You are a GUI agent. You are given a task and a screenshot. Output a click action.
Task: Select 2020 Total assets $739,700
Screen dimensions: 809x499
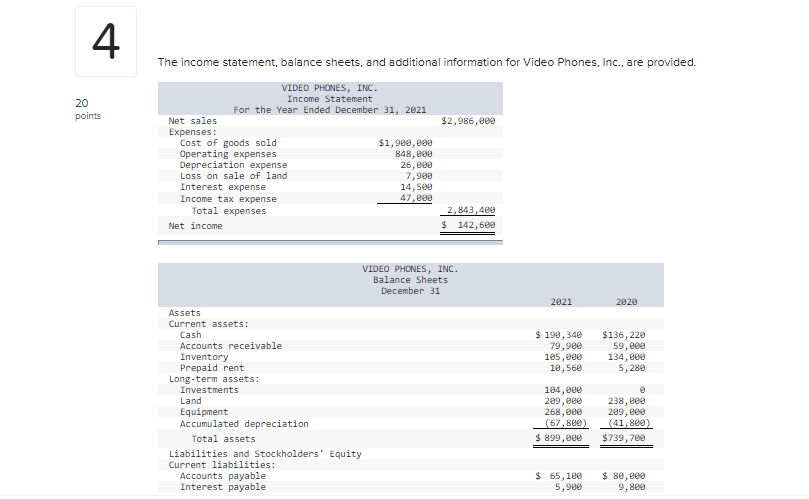624,438
